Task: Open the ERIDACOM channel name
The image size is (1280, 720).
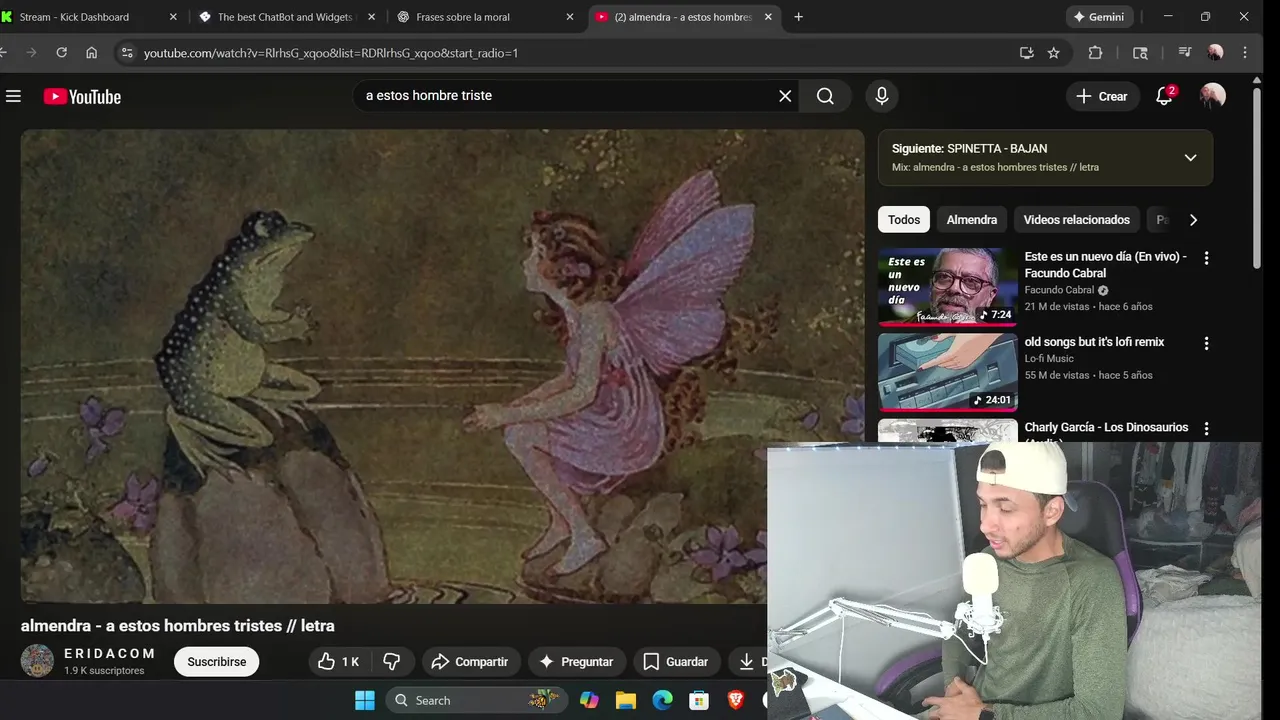Action: [110, 653]
